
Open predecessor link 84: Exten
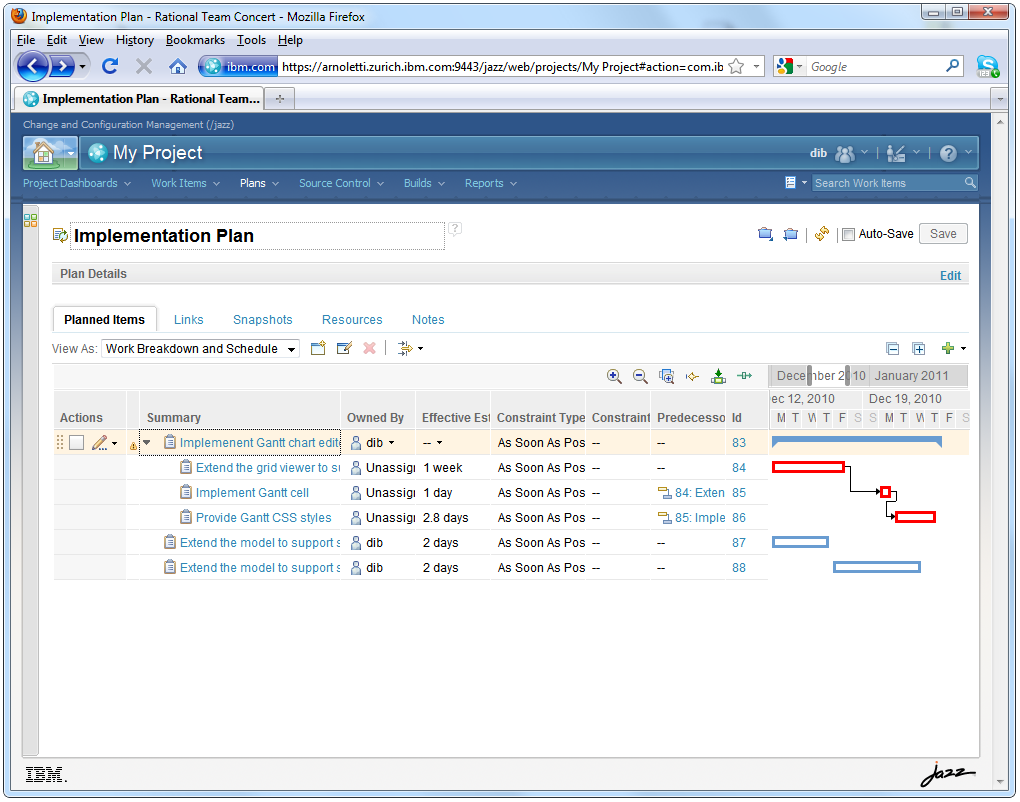[700, 493]
